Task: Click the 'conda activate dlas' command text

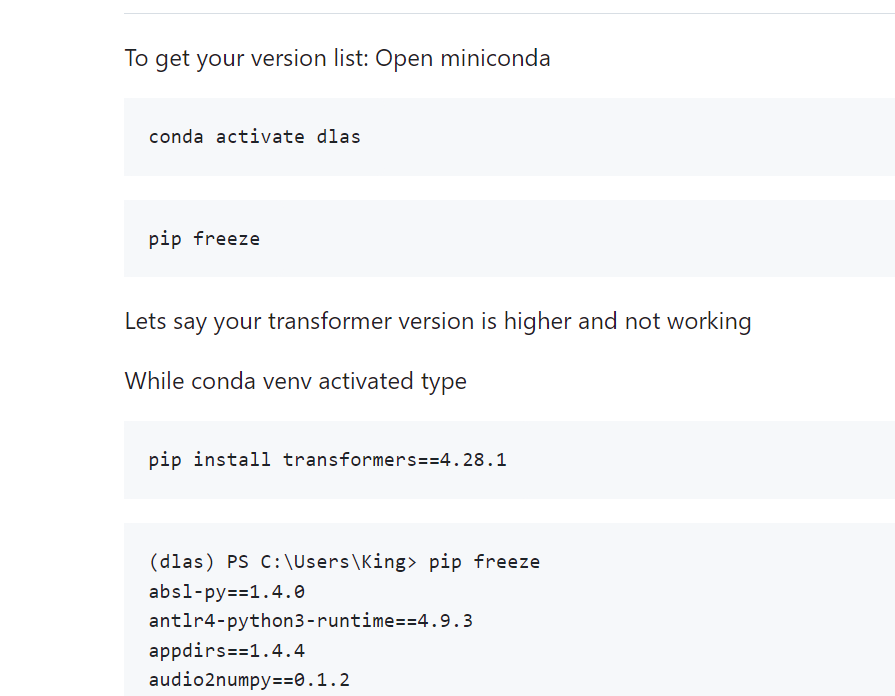Action: [x=255, y=137]
